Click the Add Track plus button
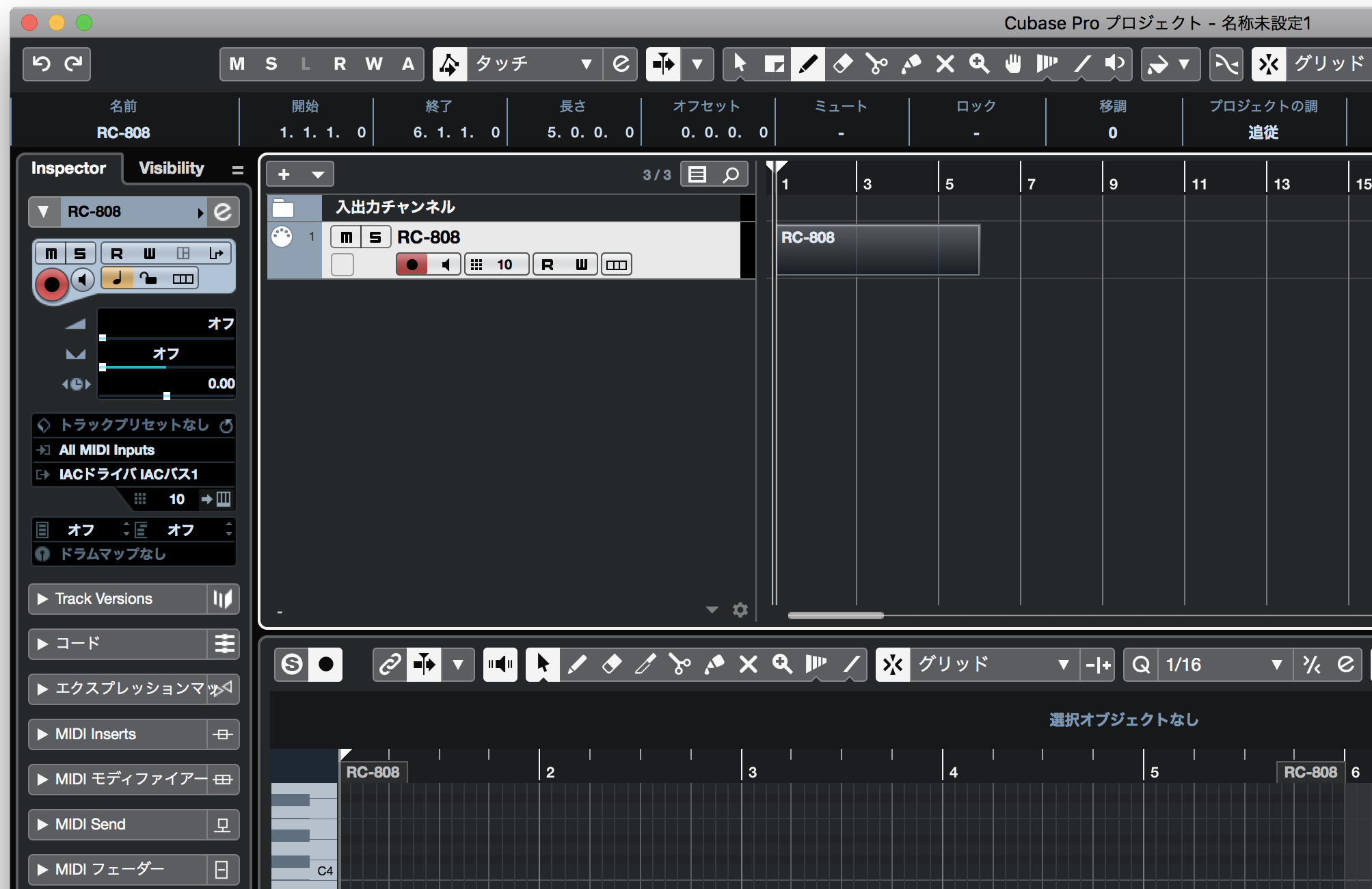 tap(284, 174)
